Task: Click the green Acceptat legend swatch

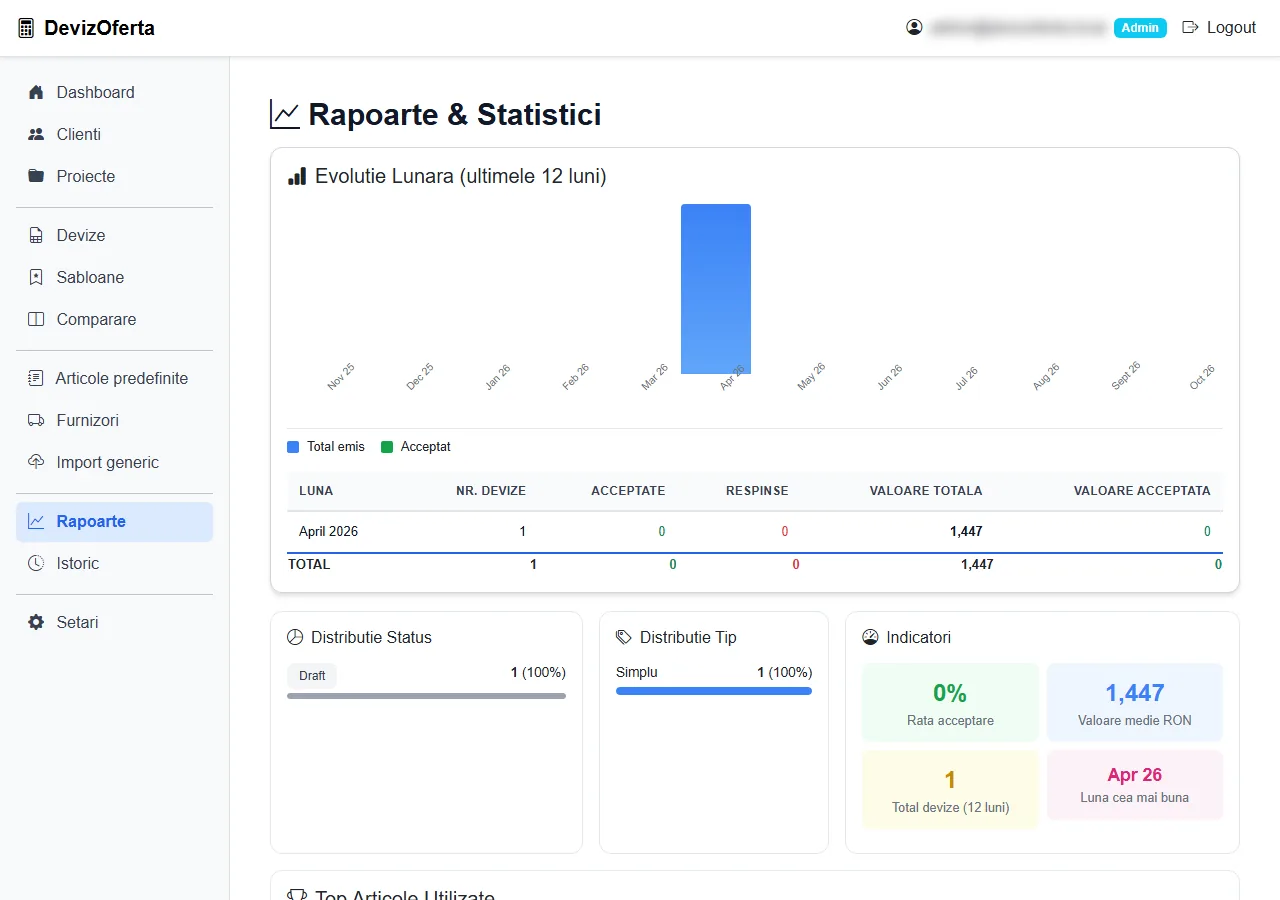Action: [x=387, y=447]
